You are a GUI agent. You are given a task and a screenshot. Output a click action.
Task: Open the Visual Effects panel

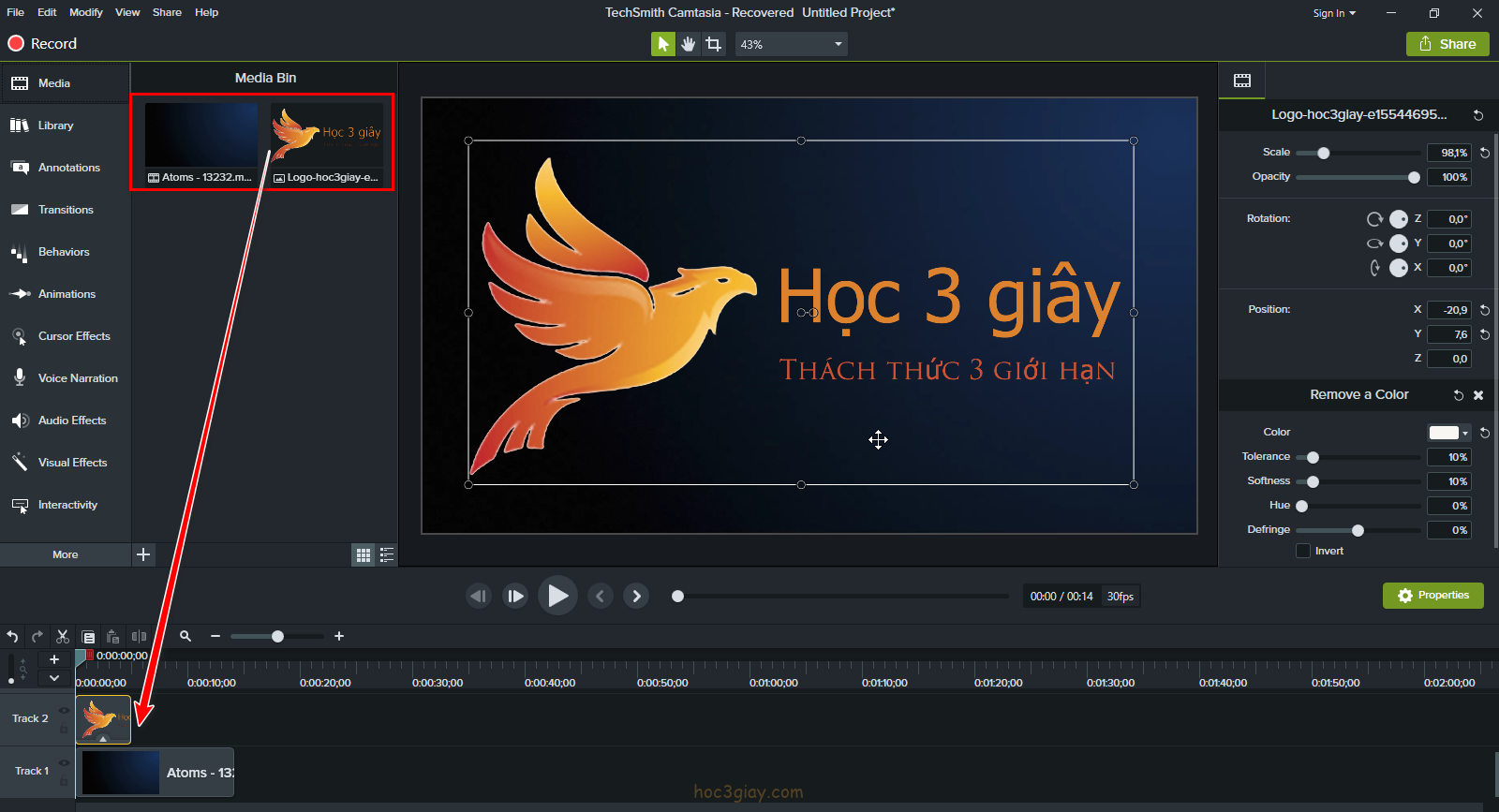pyautogui.click(x=65, y=463)
